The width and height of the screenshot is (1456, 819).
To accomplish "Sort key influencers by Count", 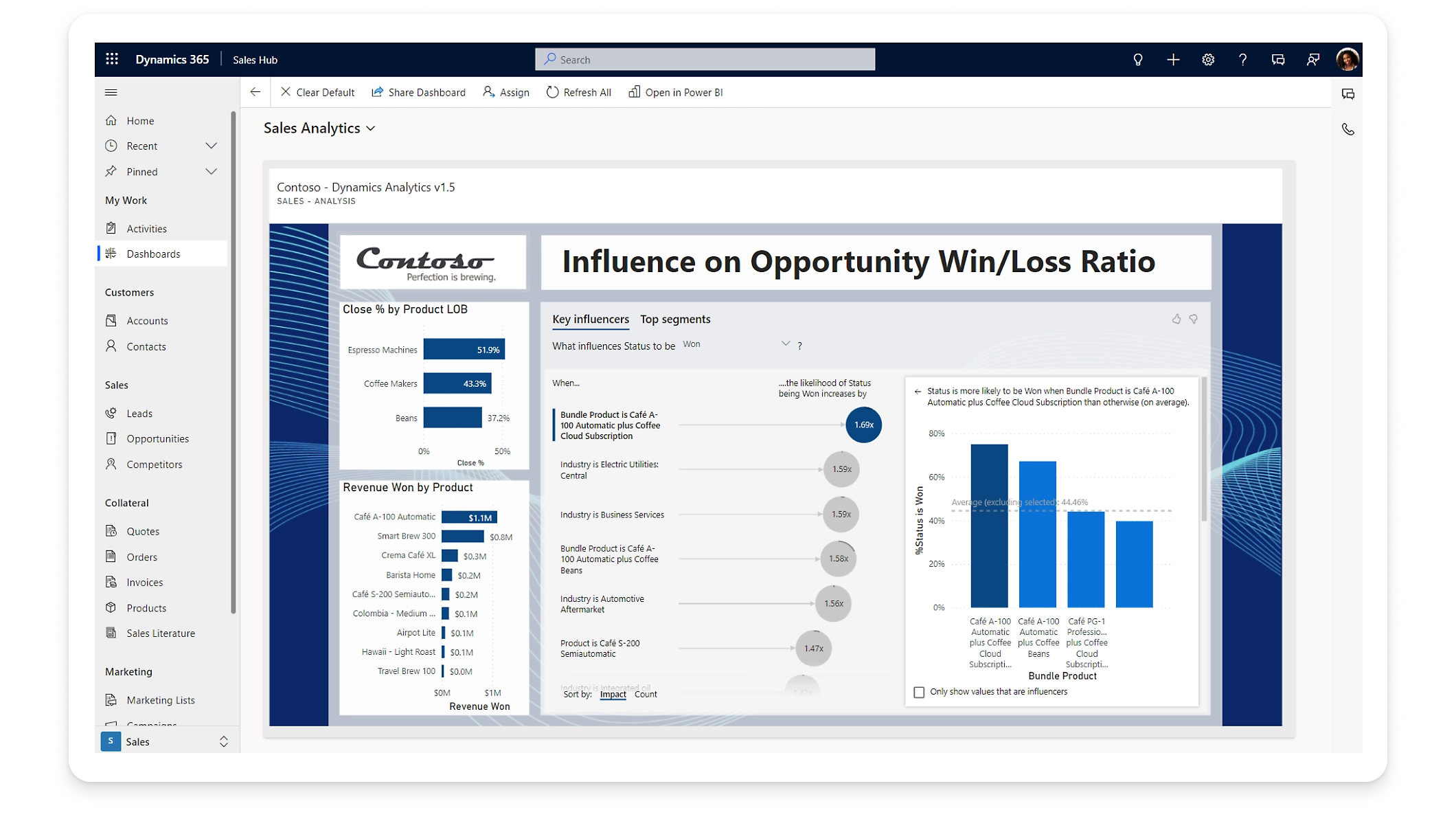I will (646, 694).
